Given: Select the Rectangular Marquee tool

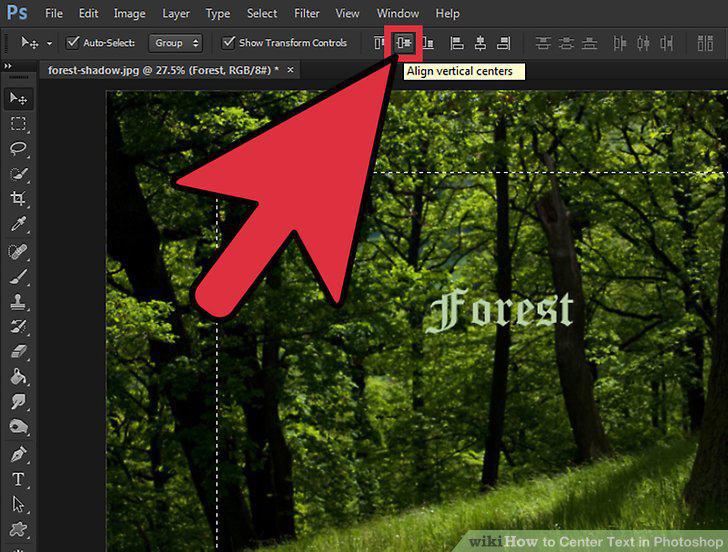Looking at the screenshot, I should click(x=19, y=123).
